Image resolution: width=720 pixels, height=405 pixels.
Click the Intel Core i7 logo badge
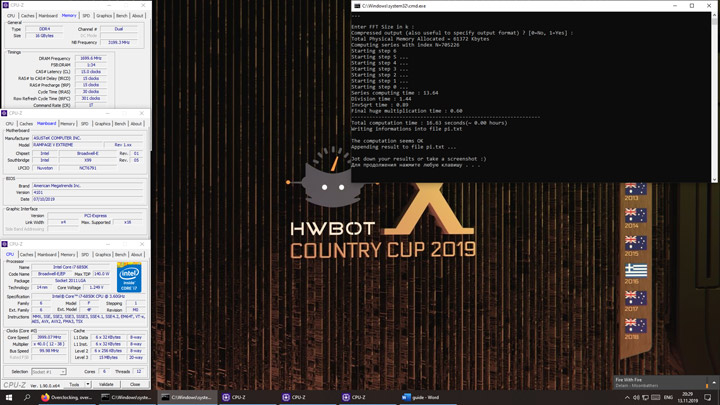(129, 277)
